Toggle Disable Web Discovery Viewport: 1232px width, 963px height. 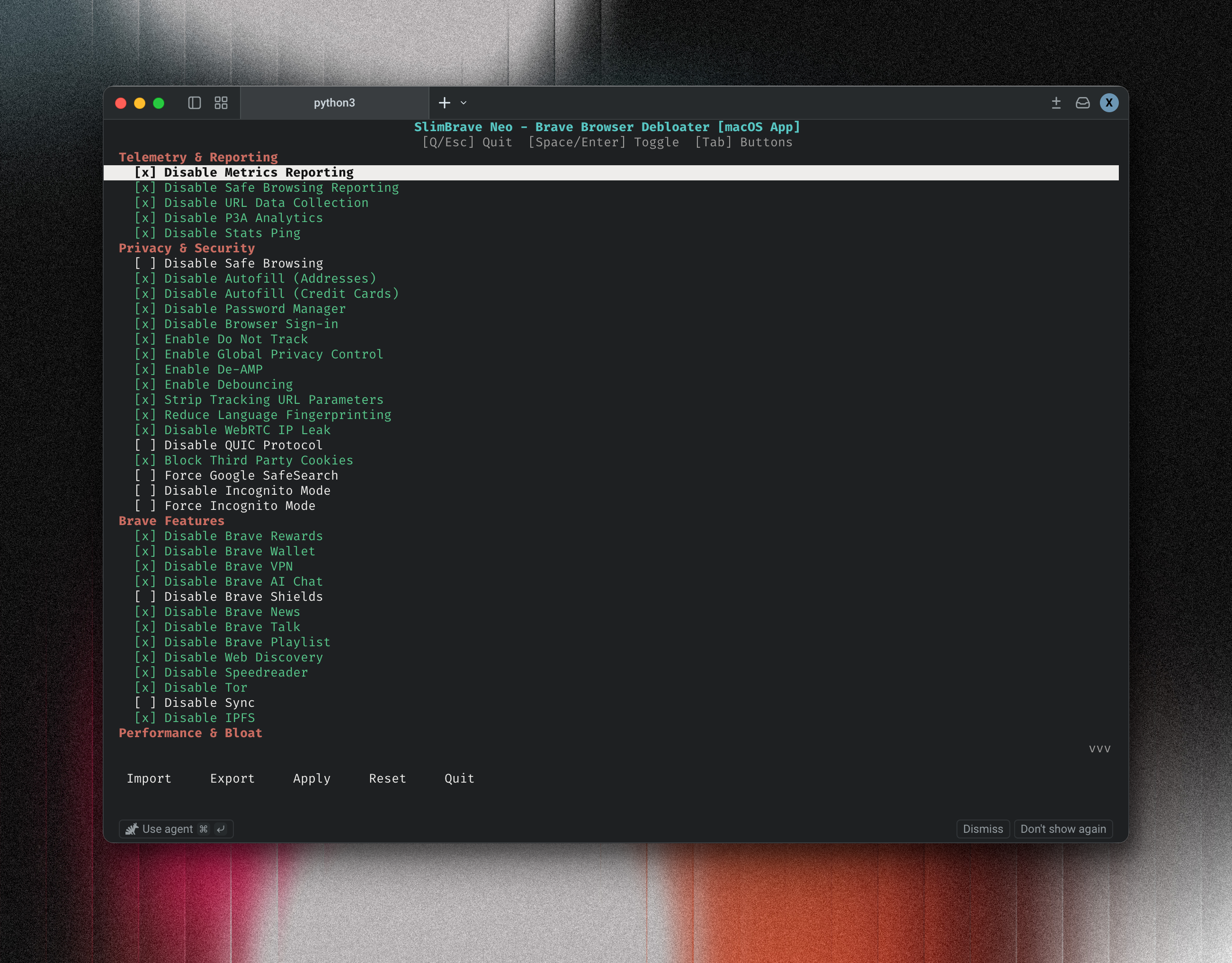pyautogui.click(x=229, y=658)
